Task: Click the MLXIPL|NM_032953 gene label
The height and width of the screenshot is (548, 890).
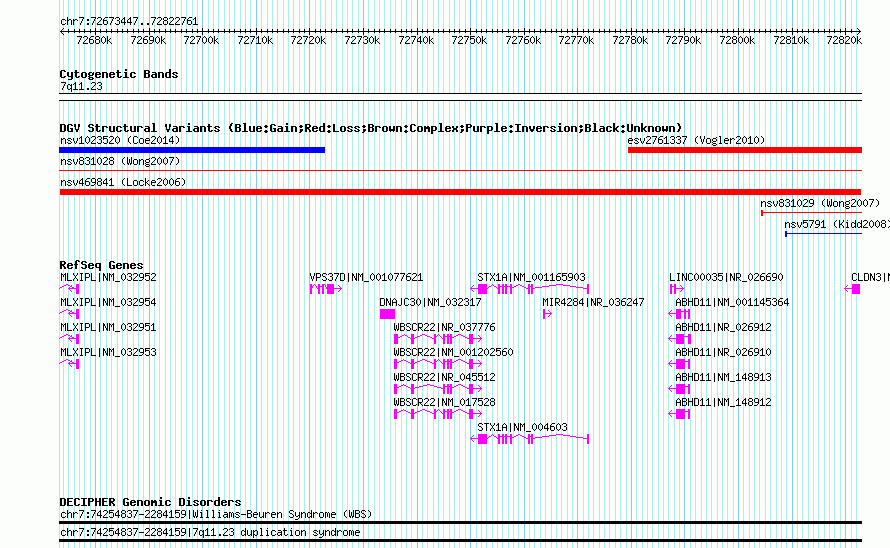Action: [x=108, y=353]
